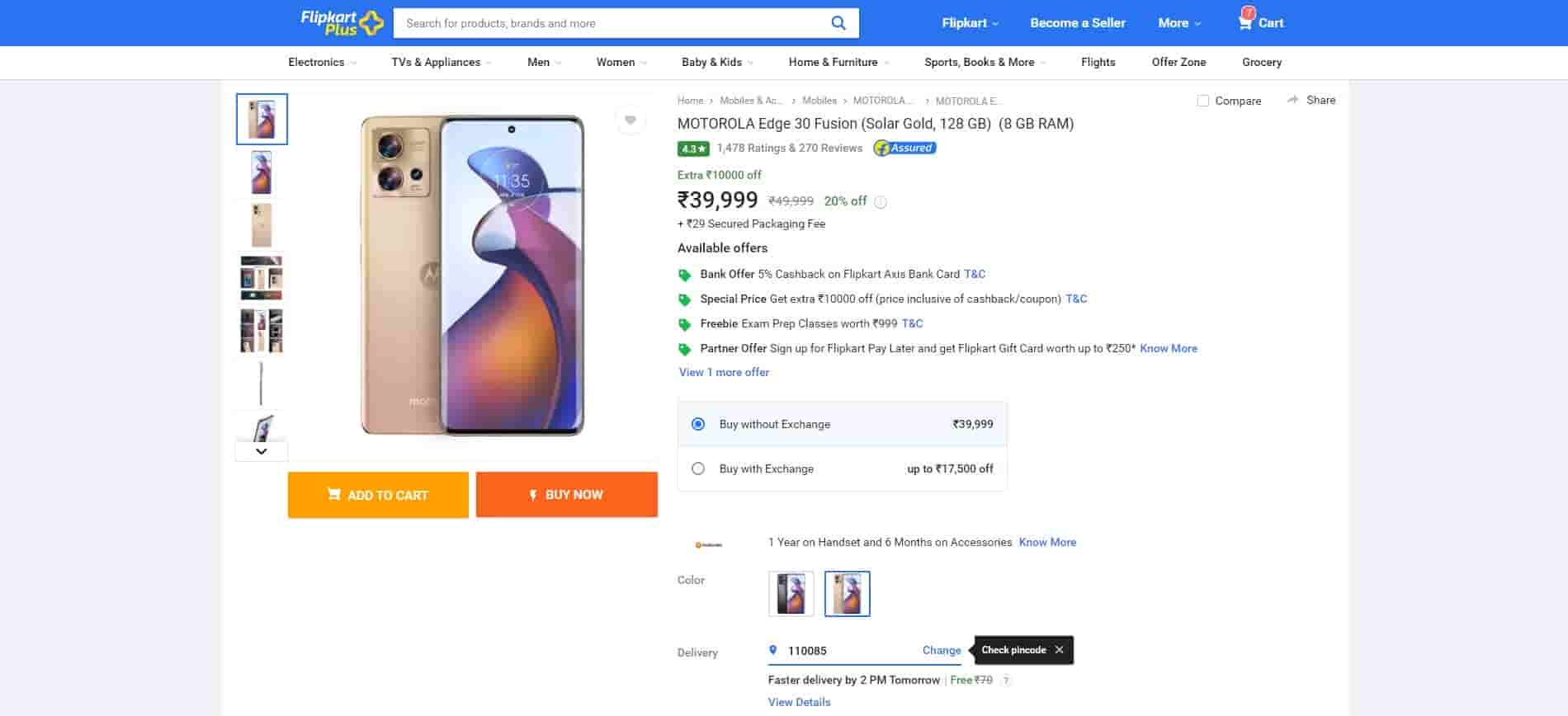Image resolution: width=1568 pixels, height=716 pixels.
Task: Open the Flipkart account dropdown
Action: point(970,23)
